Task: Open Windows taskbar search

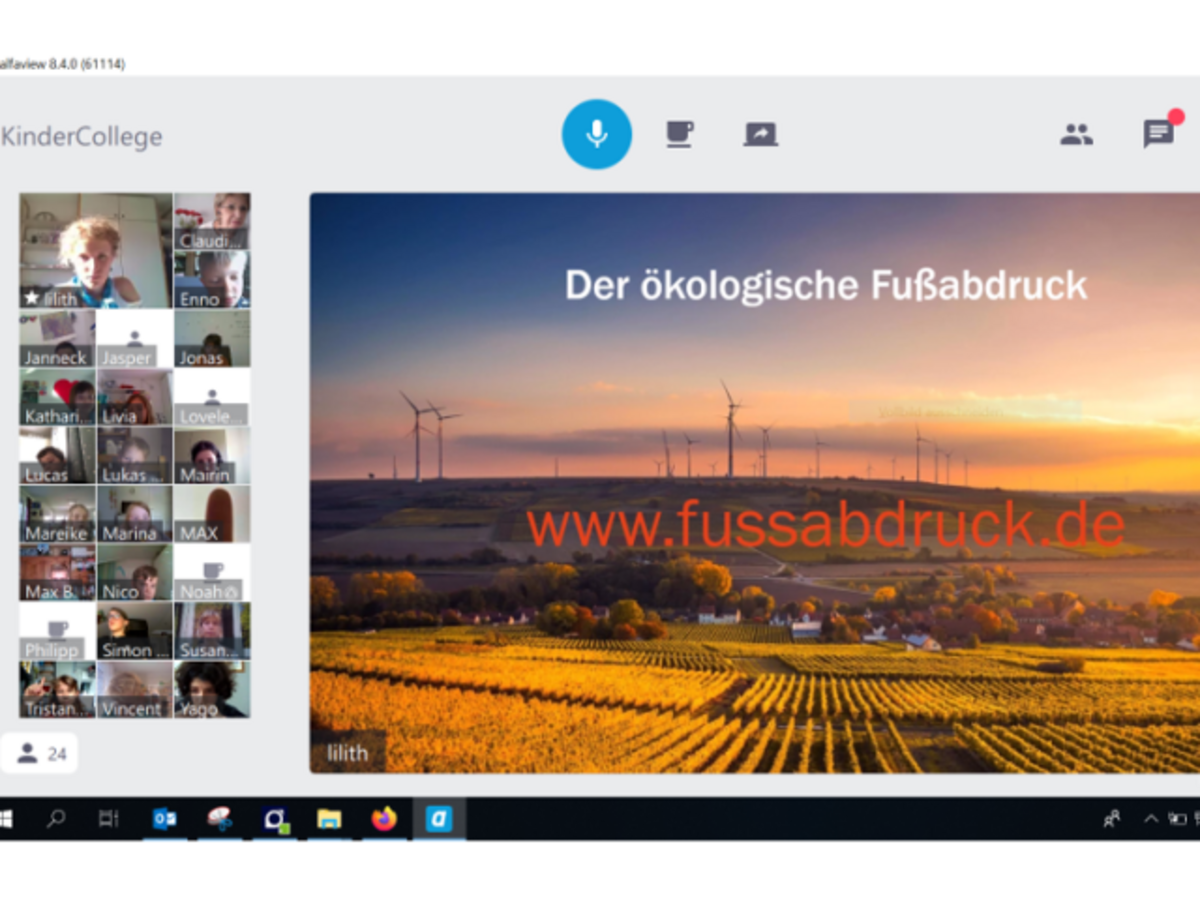Action: point(56,820)
